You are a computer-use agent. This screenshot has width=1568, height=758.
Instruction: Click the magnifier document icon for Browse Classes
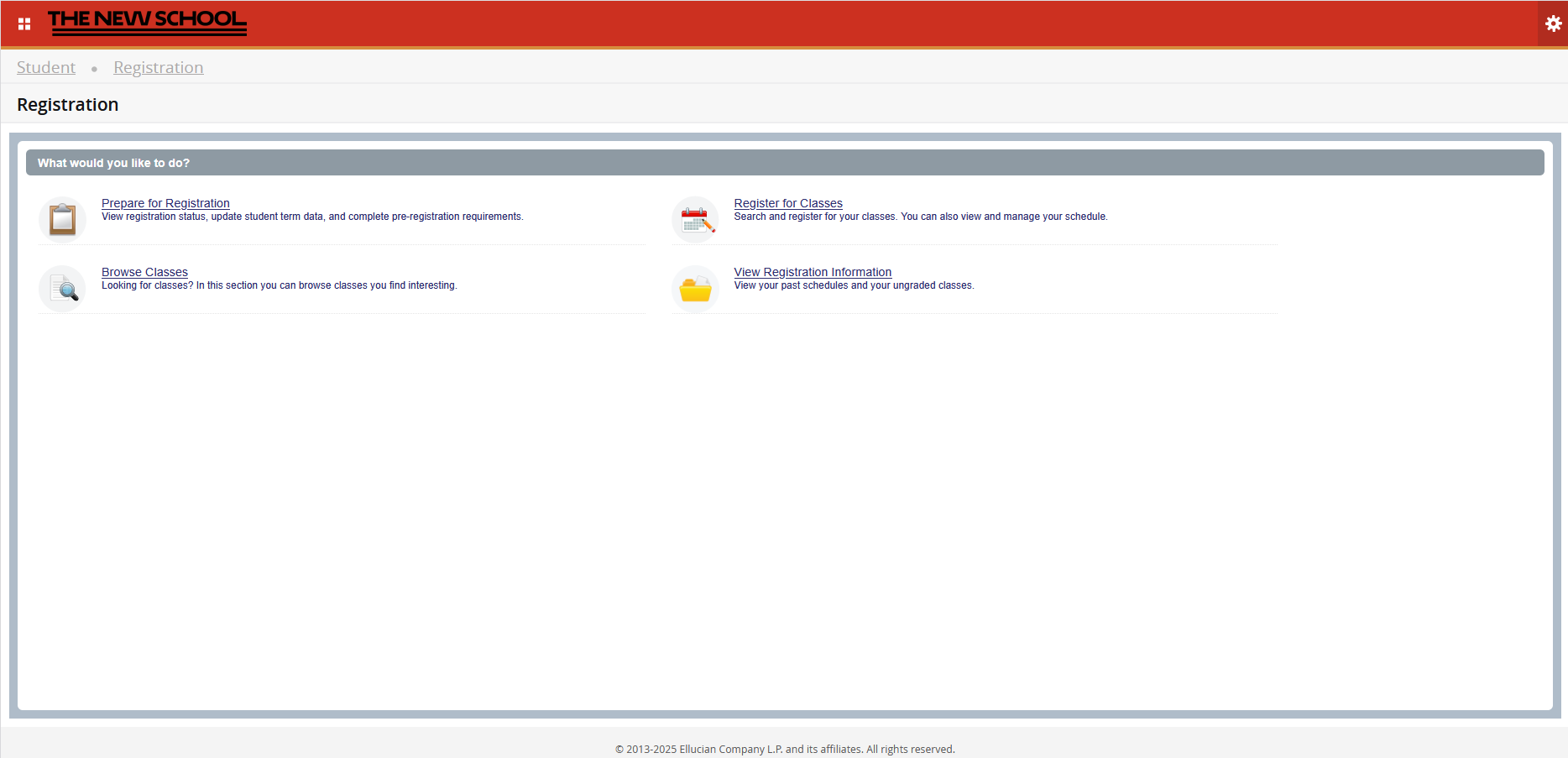click(63, 289)
